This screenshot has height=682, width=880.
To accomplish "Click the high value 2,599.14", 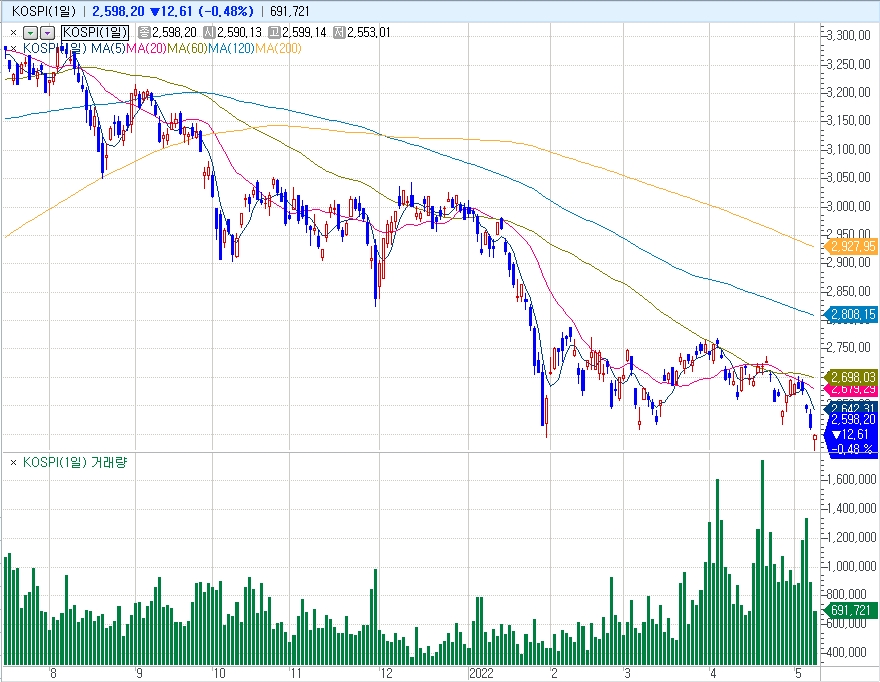I will [304, 33].
